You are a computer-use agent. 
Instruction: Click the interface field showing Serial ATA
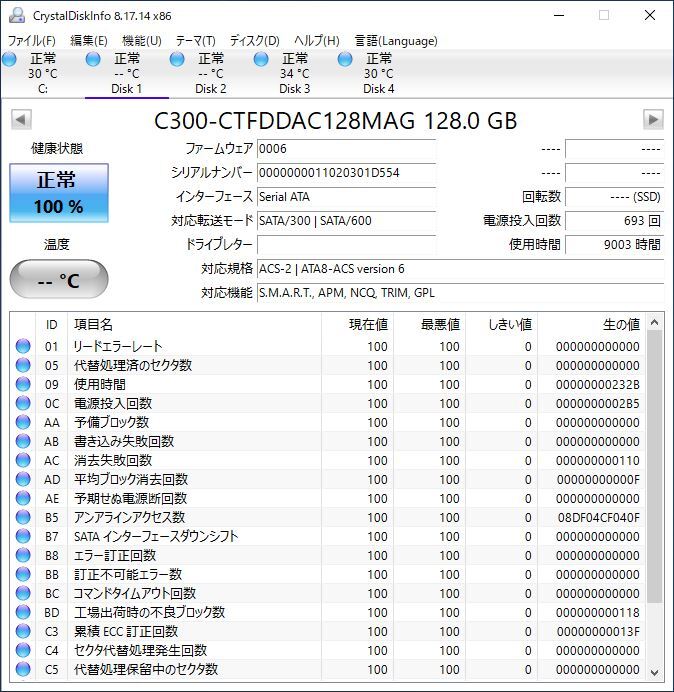346,196
